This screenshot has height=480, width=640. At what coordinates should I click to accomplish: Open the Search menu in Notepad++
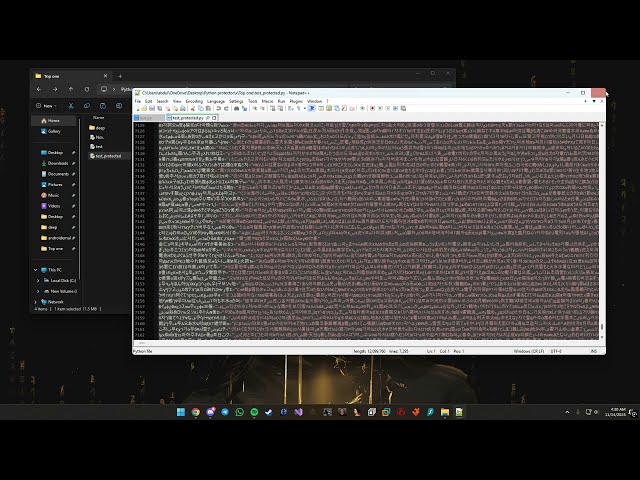pos(162,101)
